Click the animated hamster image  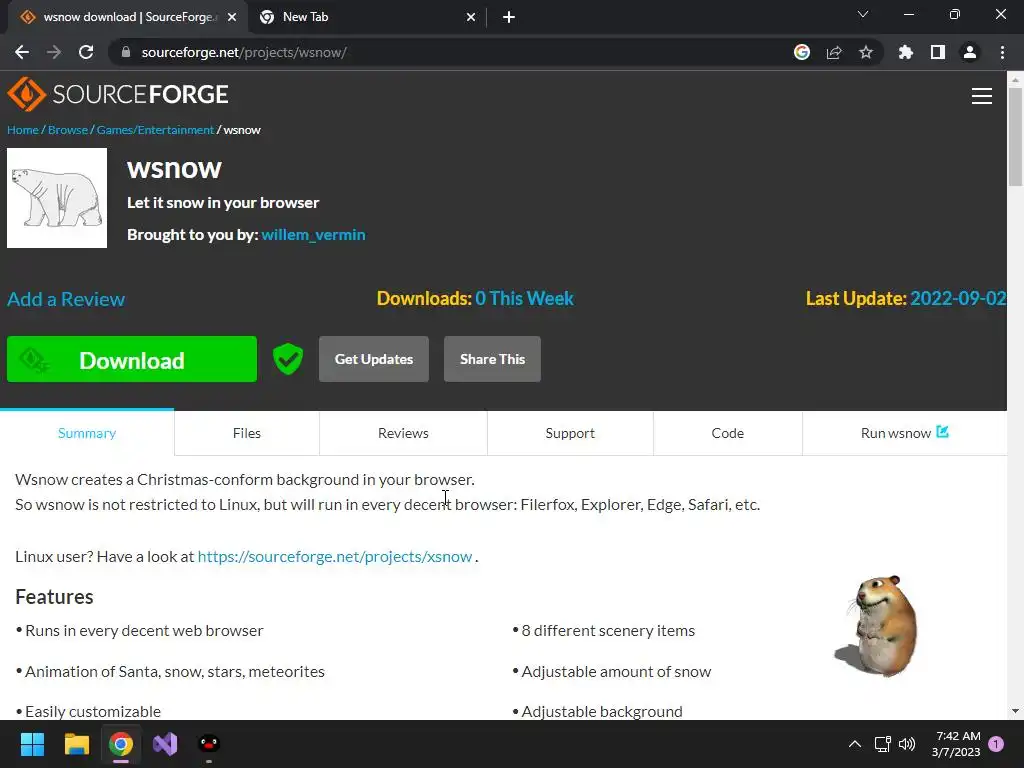tap(876, 626)
